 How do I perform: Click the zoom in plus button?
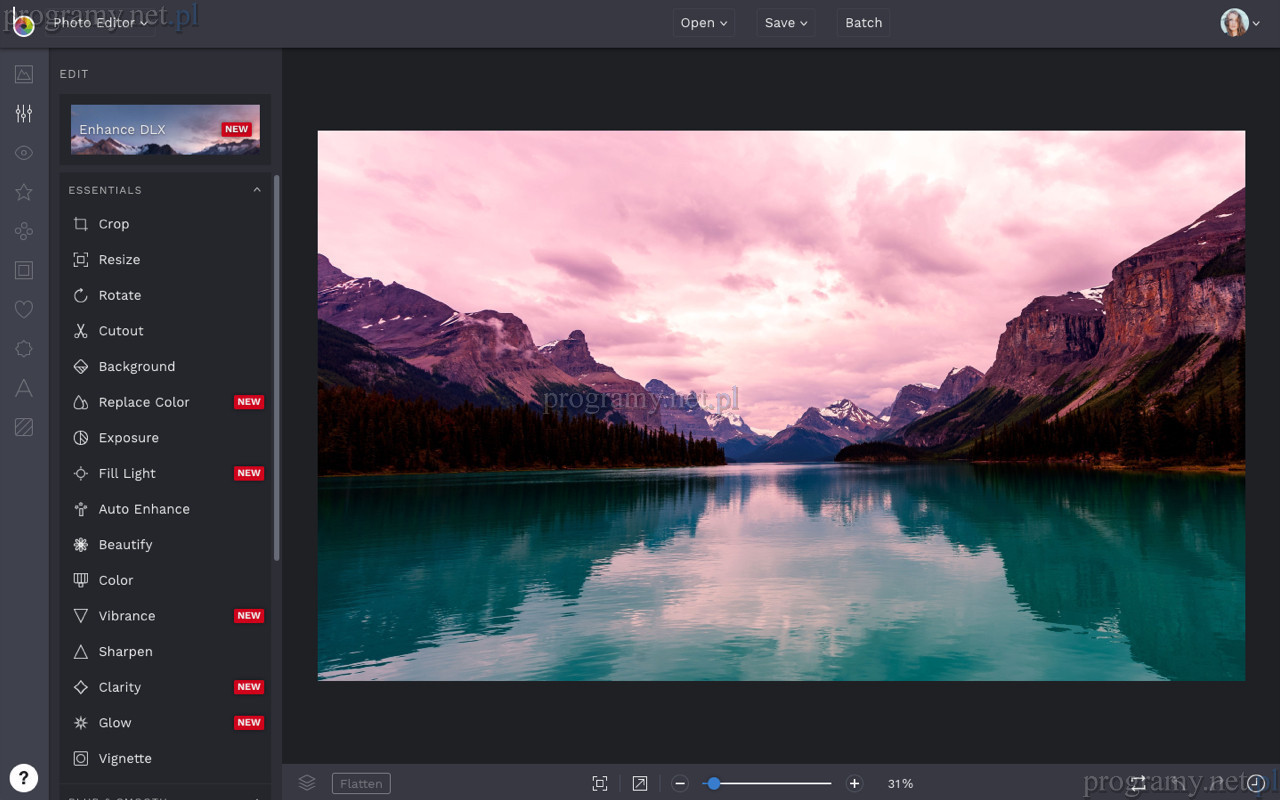[854, 783]
